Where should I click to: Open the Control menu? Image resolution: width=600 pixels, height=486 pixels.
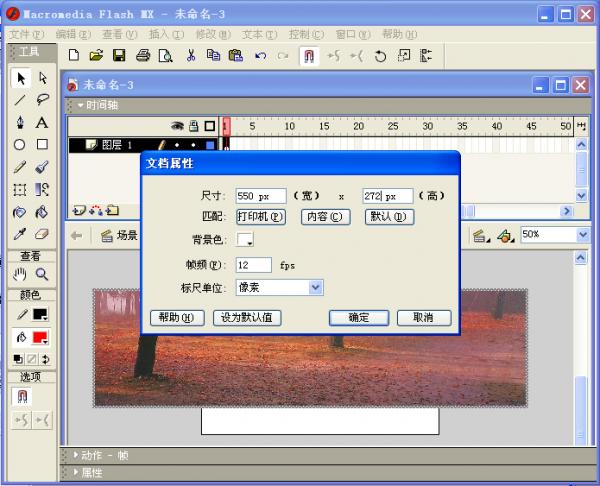[306, 34]
